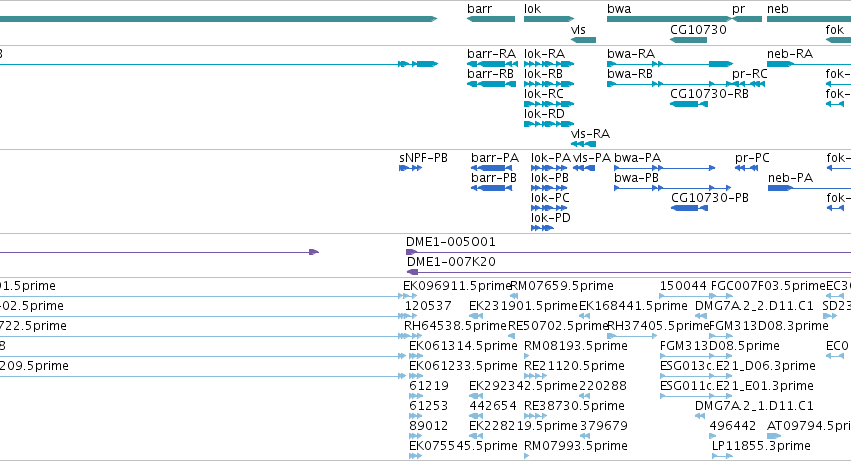Image resolution: width=851 pixels, height=461 pixels.
Task: Select the vls gene label
Action: click(x=579, y=30)
